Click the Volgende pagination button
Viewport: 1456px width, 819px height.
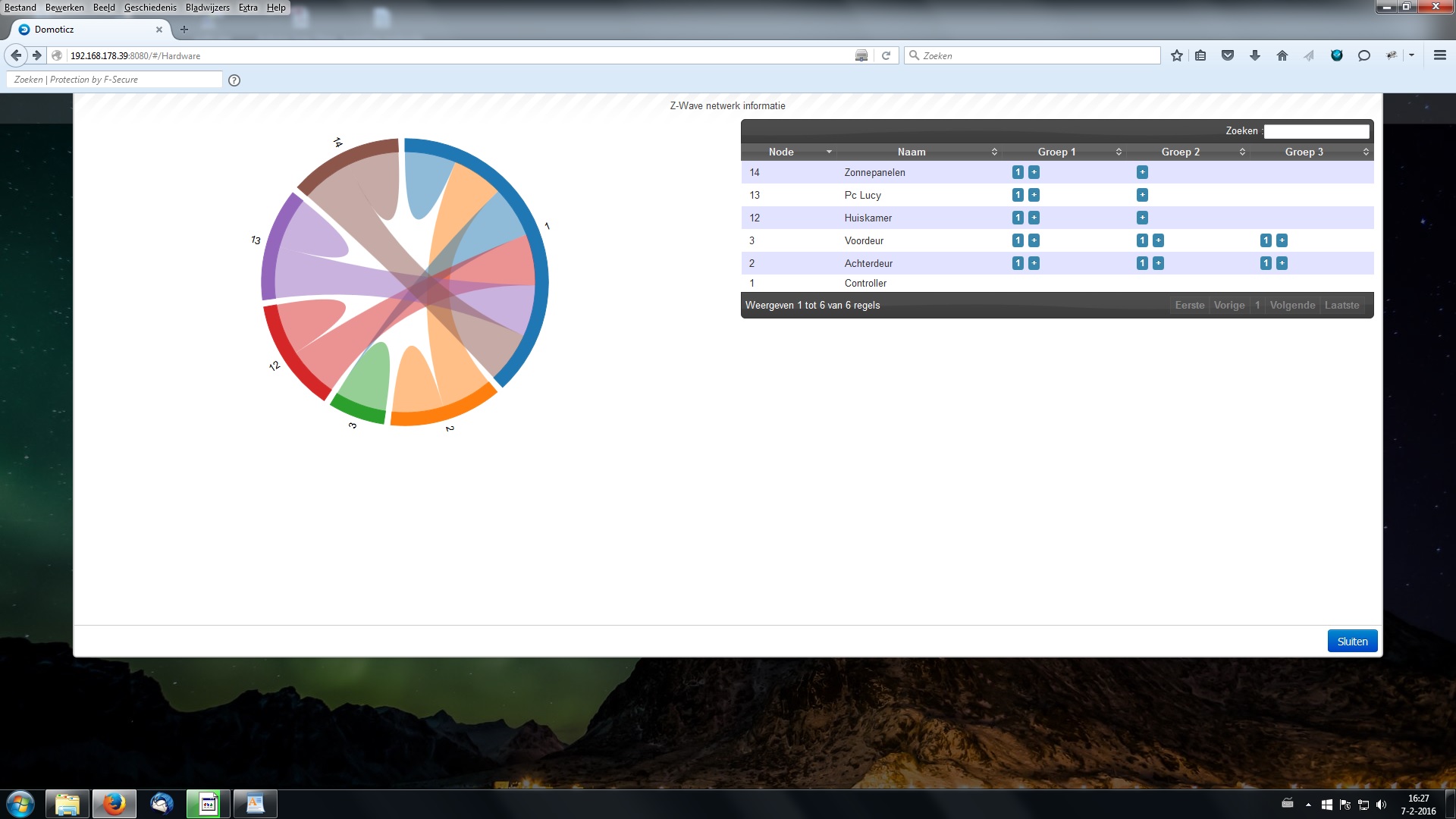[1292, 305]
